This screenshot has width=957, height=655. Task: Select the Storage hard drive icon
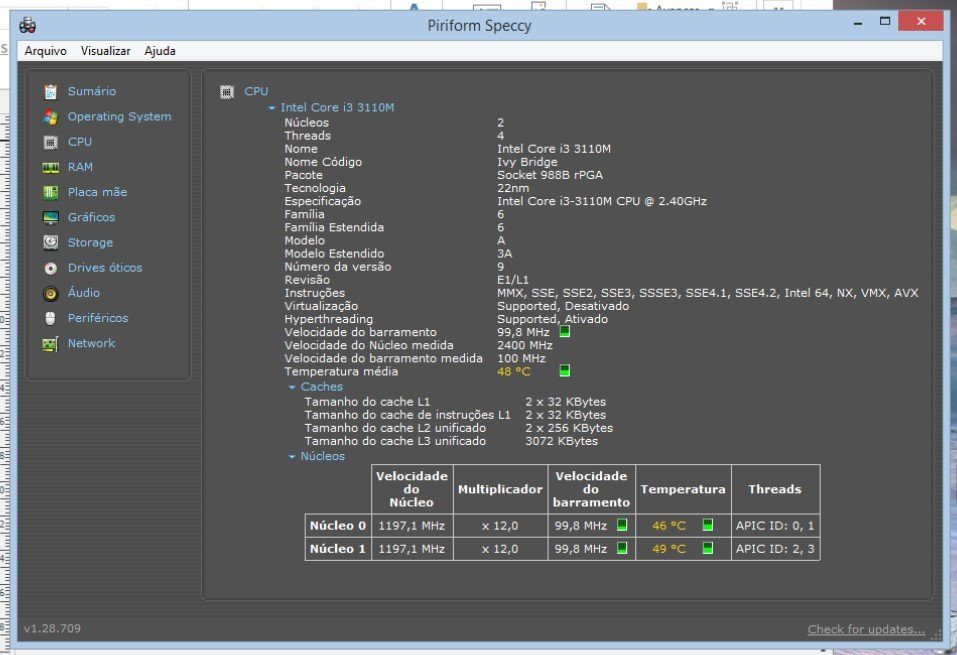51,242
